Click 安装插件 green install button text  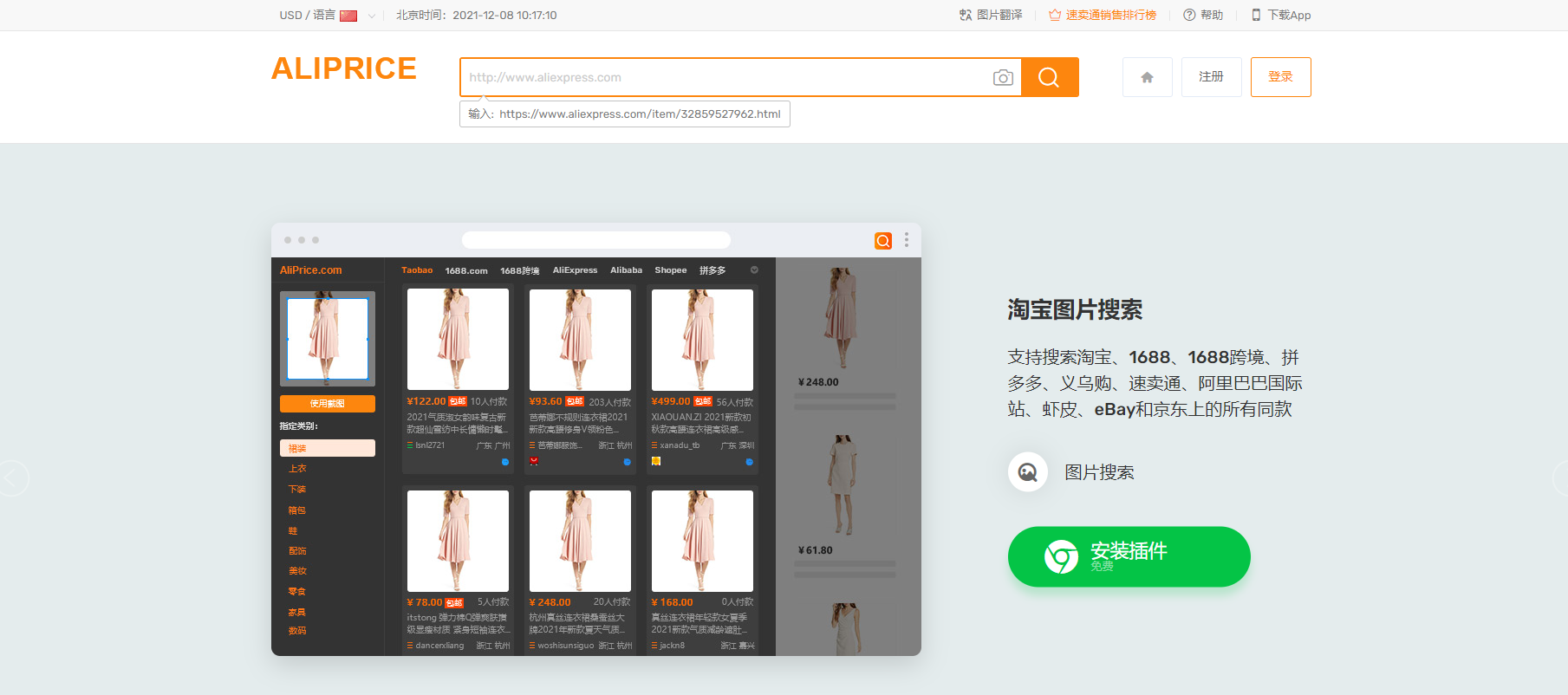tap(1129, 551)
